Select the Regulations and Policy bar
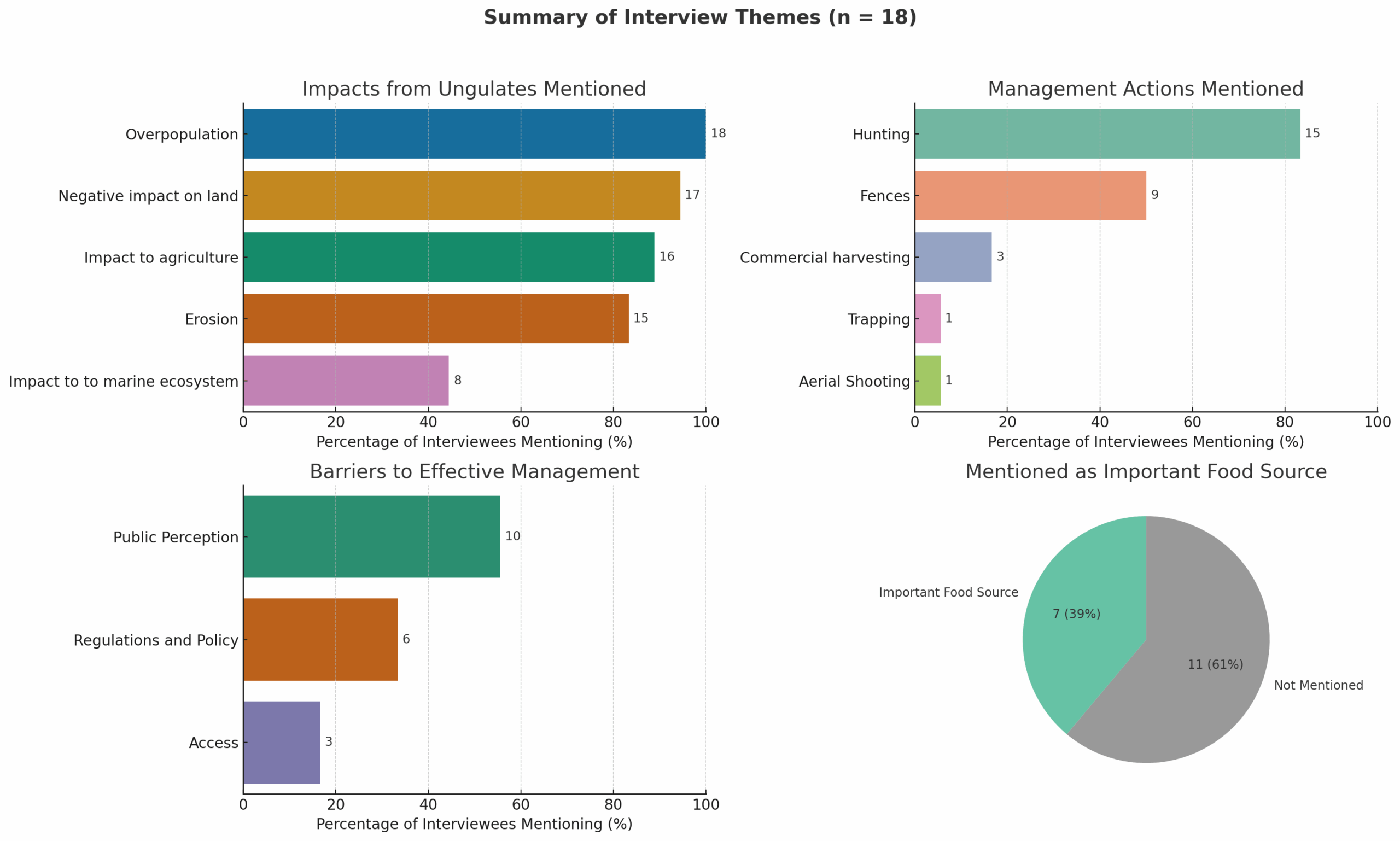Image resolution: width=1400 pixels, height=841 pixels. (x=320, y=639)
